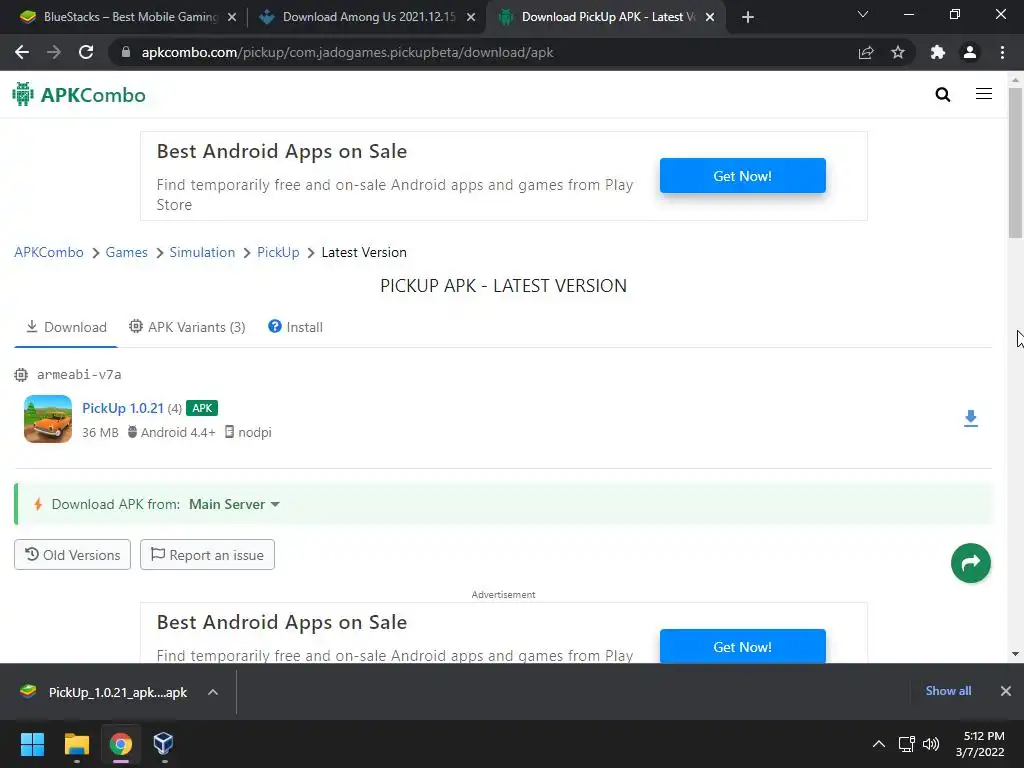The height and width of the screenshot is (768, 1024).
Task: Click the APKCombo logo
Action: coord(79,95)
